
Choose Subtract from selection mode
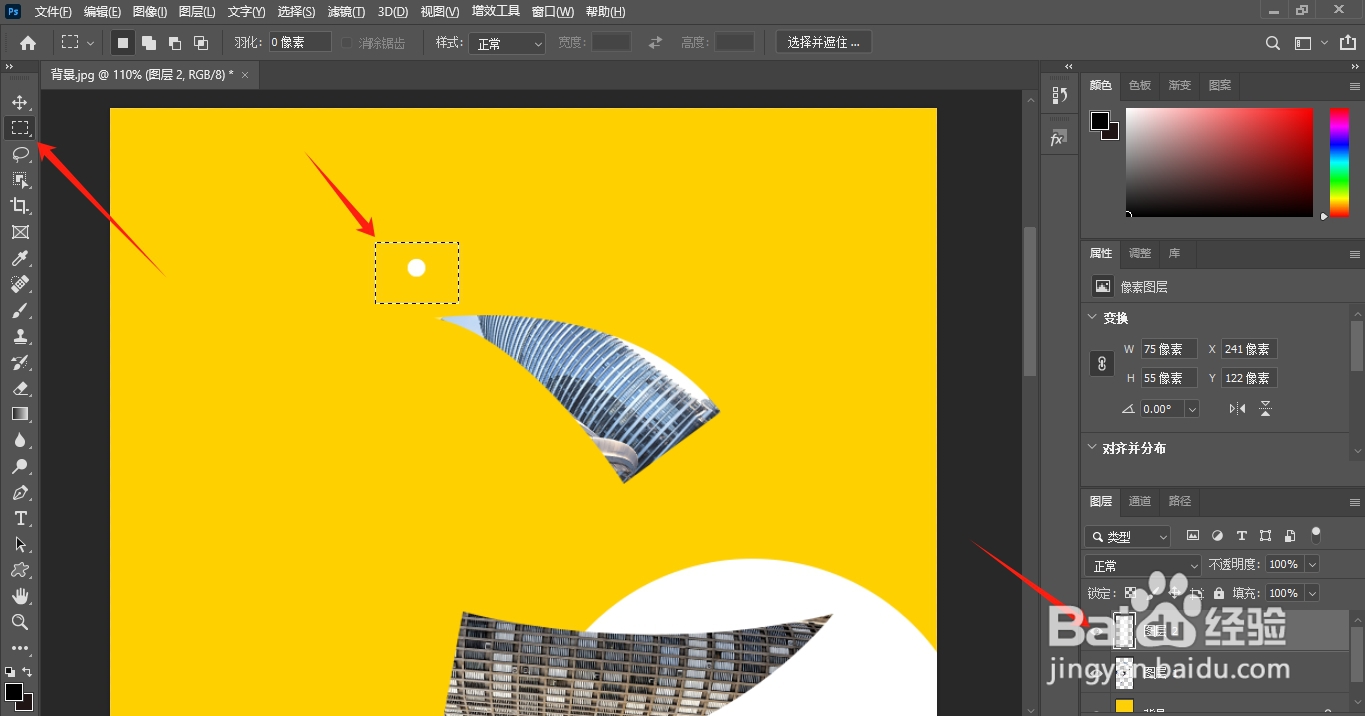(x=175, y=43)
